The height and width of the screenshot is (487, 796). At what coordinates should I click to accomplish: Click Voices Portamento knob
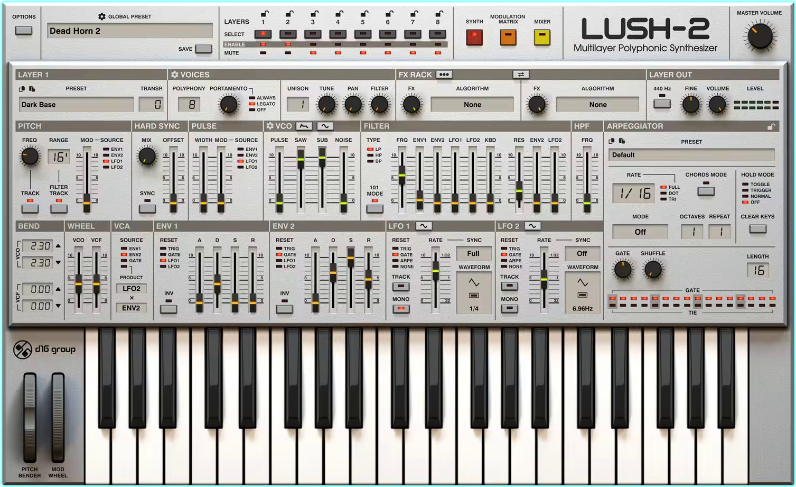(228, 105)
